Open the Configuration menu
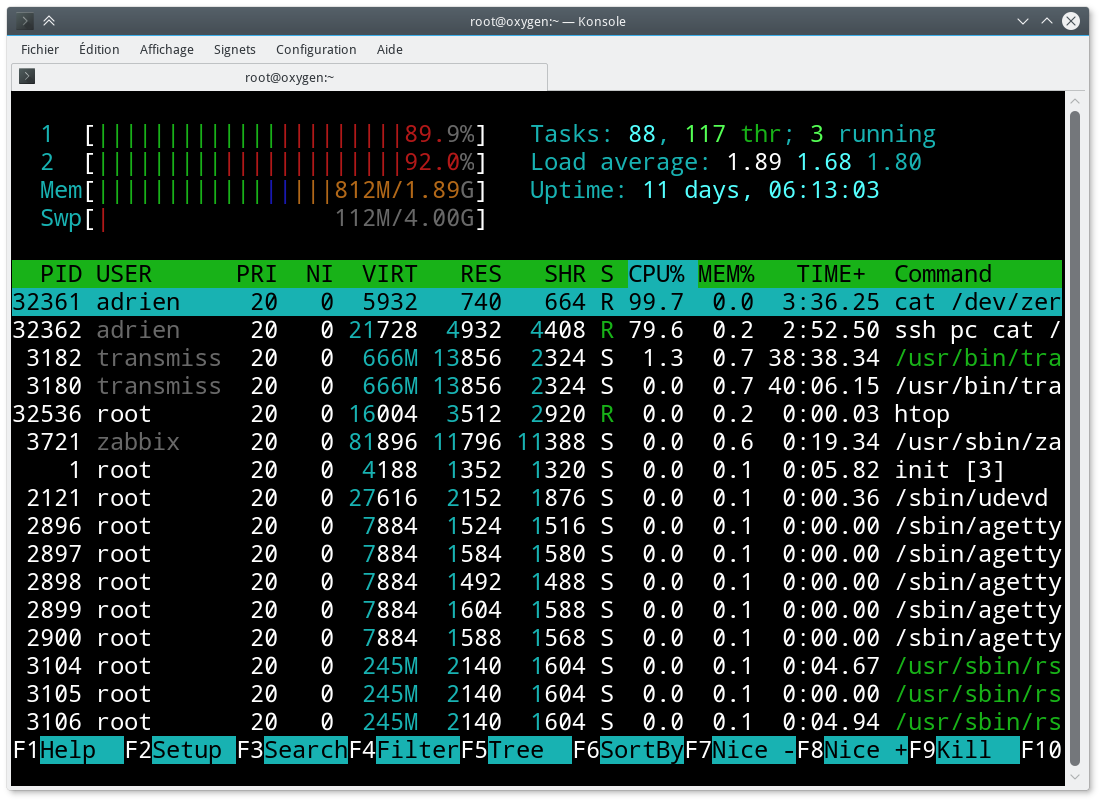Screen dimensions: 1102x803 [x=316, y=49]
